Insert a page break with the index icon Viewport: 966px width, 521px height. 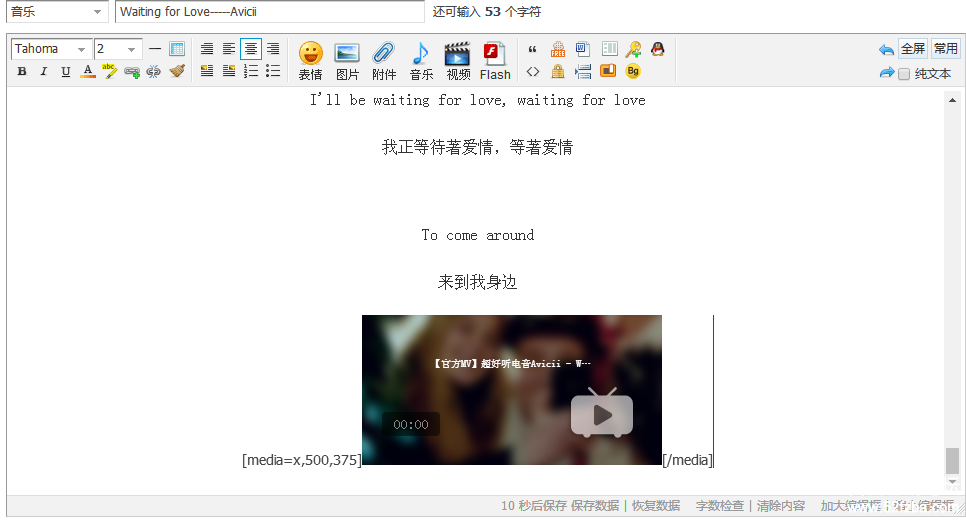(583, 71)
